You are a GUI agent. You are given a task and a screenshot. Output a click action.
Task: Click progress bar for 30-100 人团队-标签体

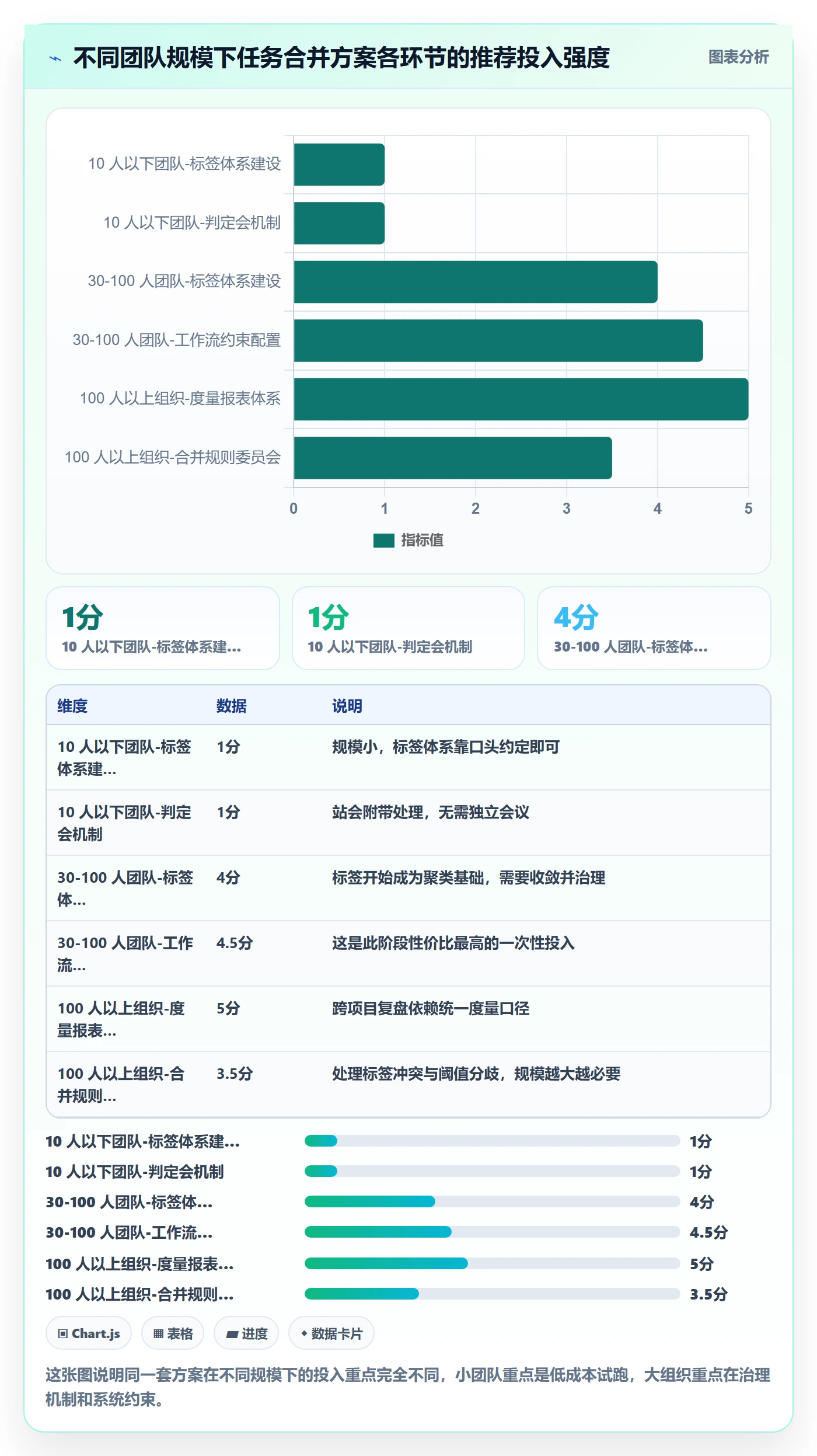point(492,1201)
